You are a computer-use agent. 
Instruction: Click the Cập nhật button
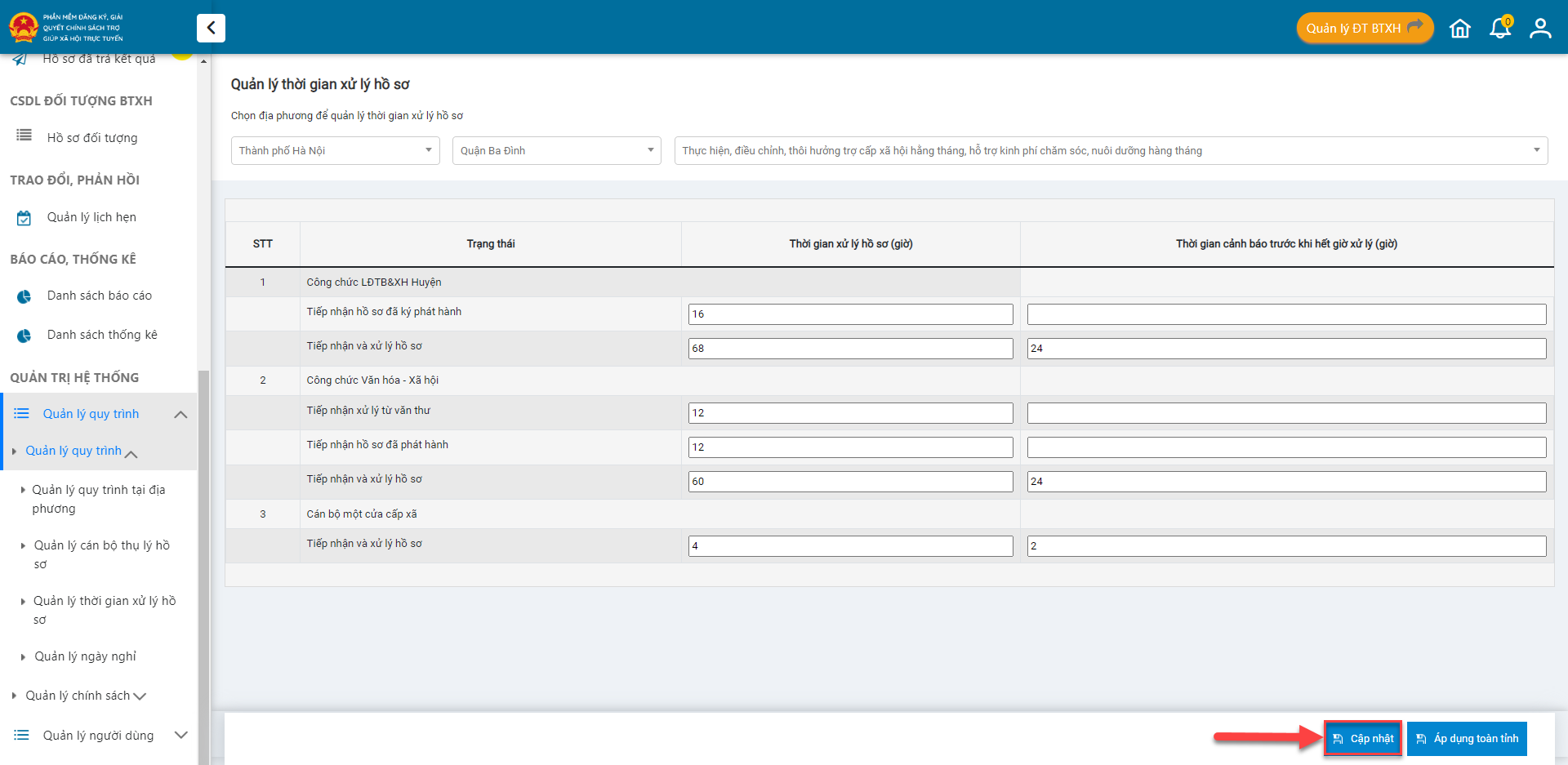[1363, 739]
